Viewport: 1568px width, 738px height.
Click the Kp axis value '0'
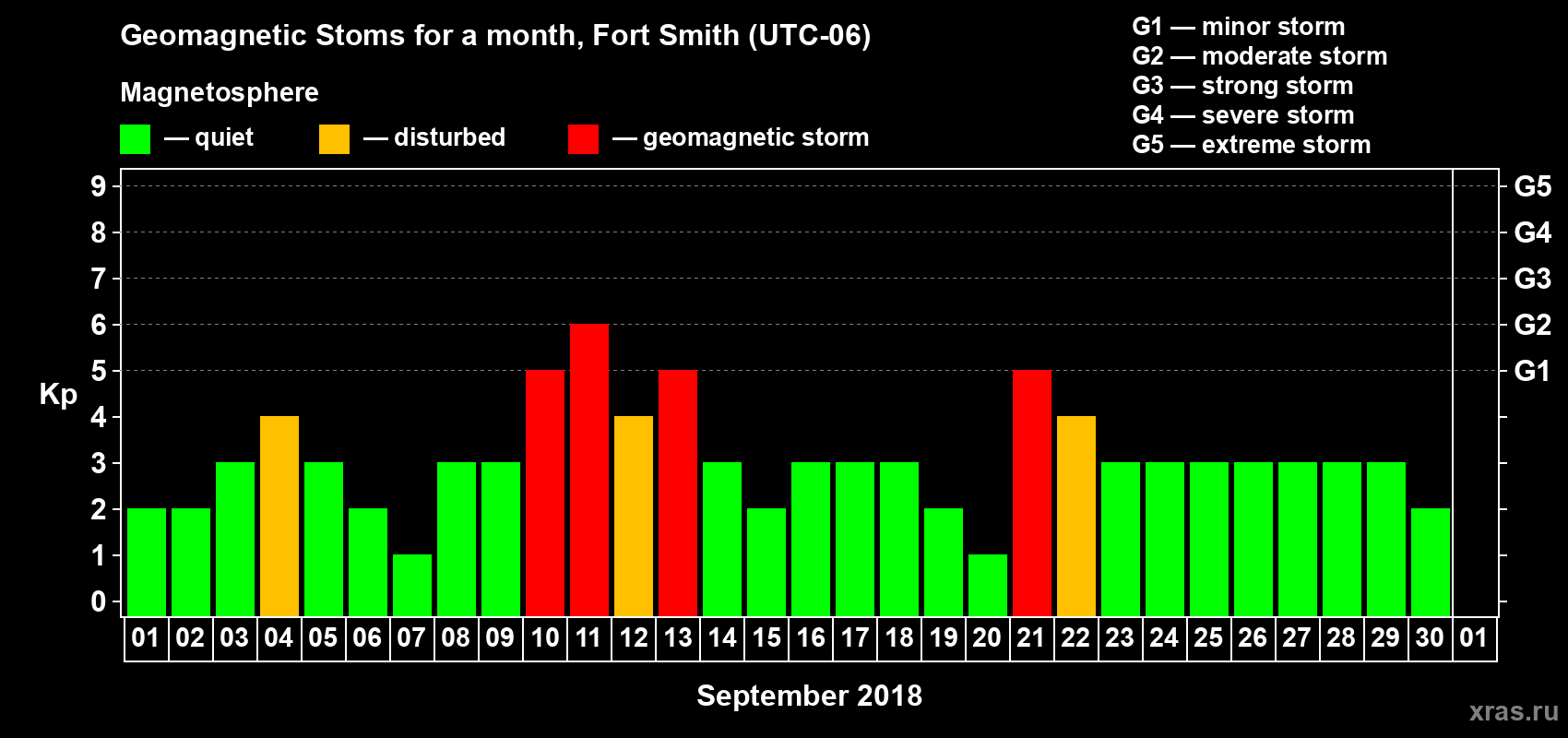coord(99,601)
